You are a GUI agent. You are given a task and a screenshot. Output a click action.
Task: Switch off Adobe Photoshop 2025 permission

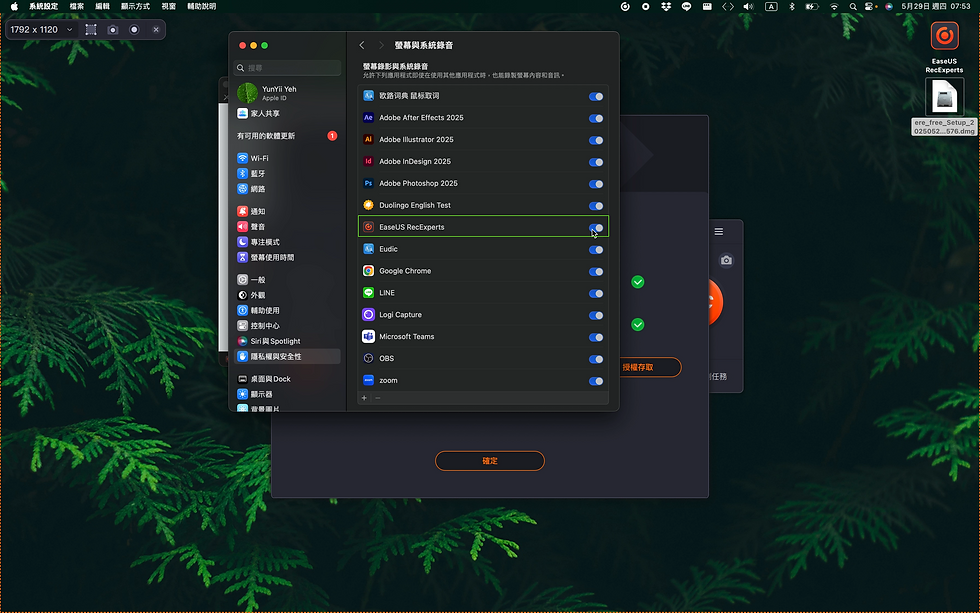596,184
